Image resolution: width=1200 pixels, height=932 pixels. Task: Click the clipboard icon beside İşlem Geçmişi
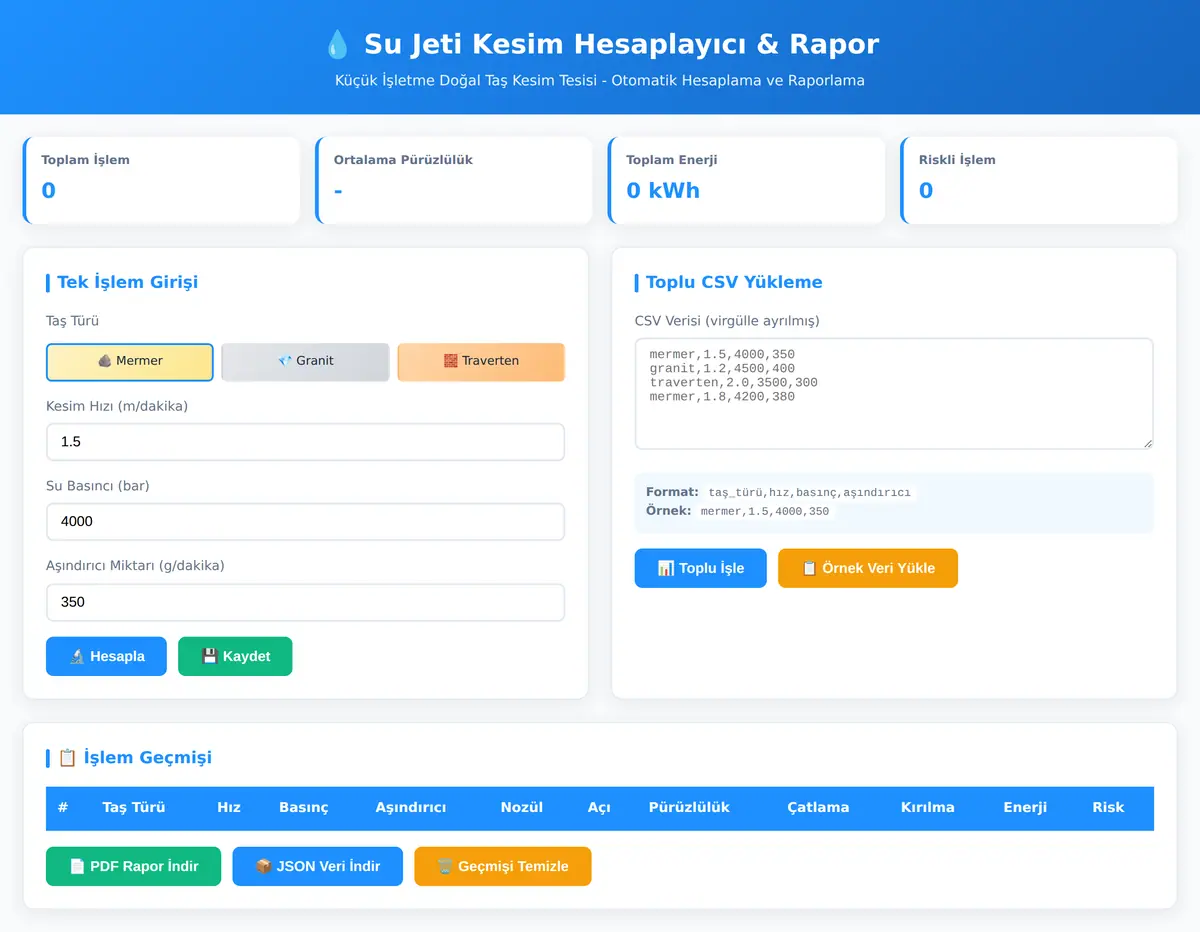67,758
